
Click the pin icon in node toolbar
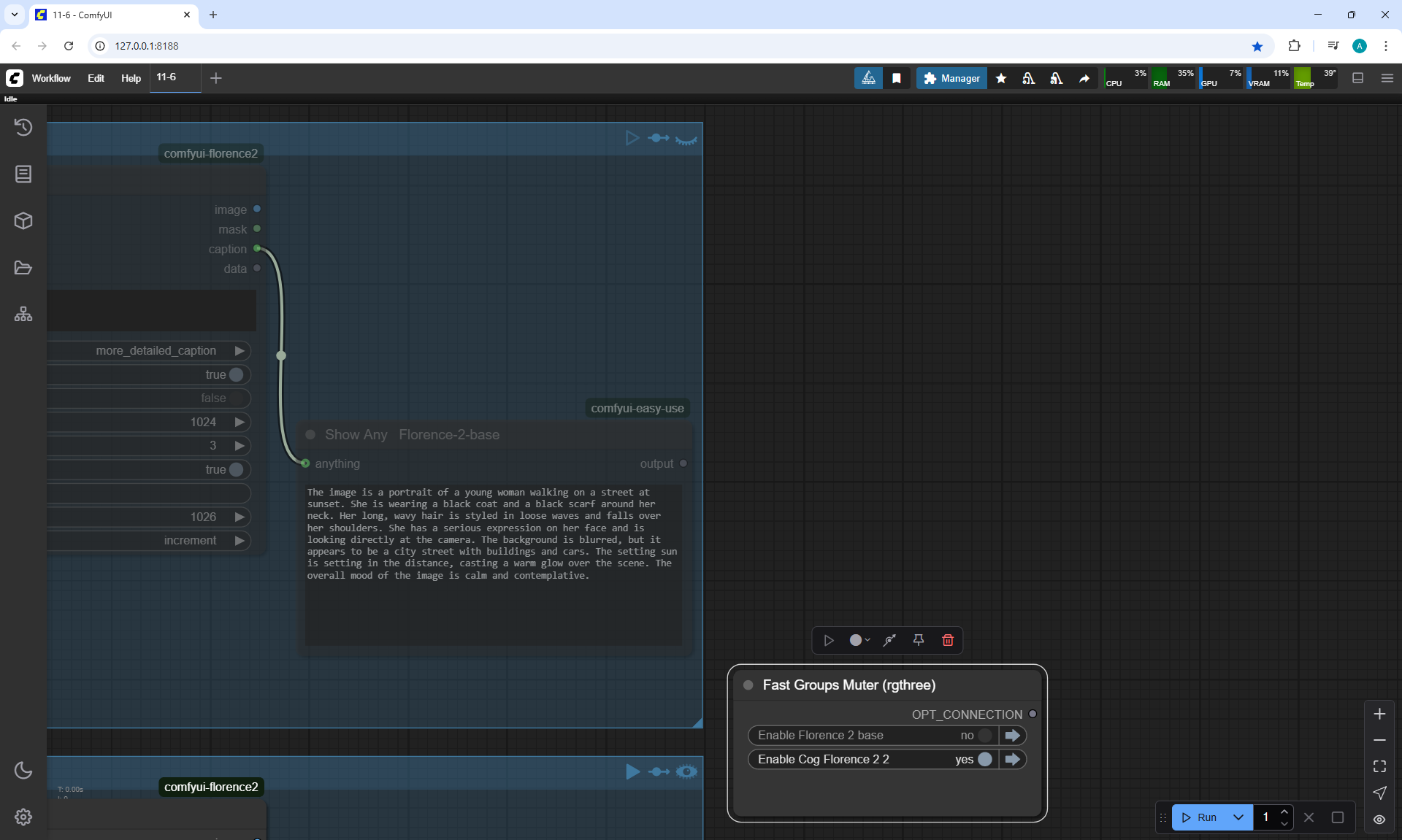(919, 640)
